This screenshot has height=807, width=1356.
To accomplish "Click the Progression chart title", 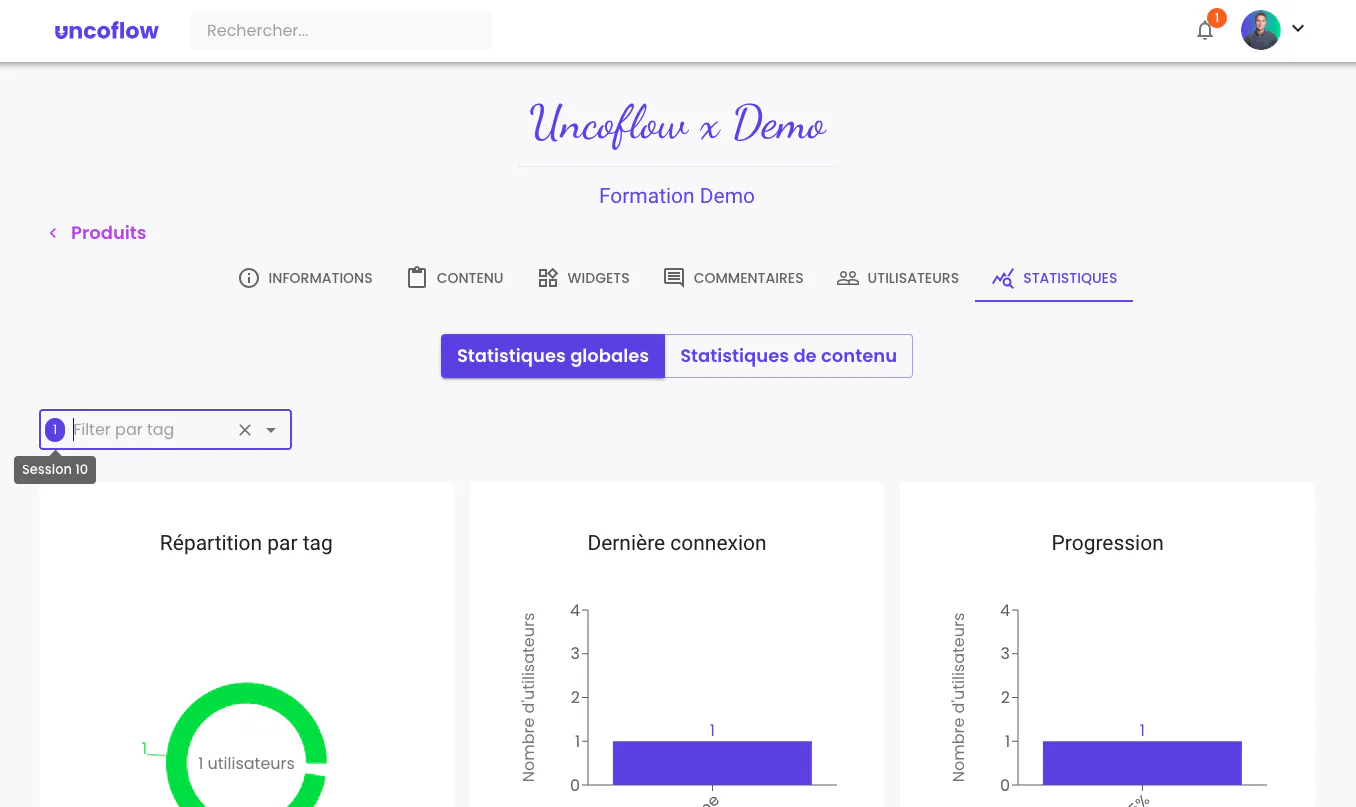I will (x=1107, y=543).
